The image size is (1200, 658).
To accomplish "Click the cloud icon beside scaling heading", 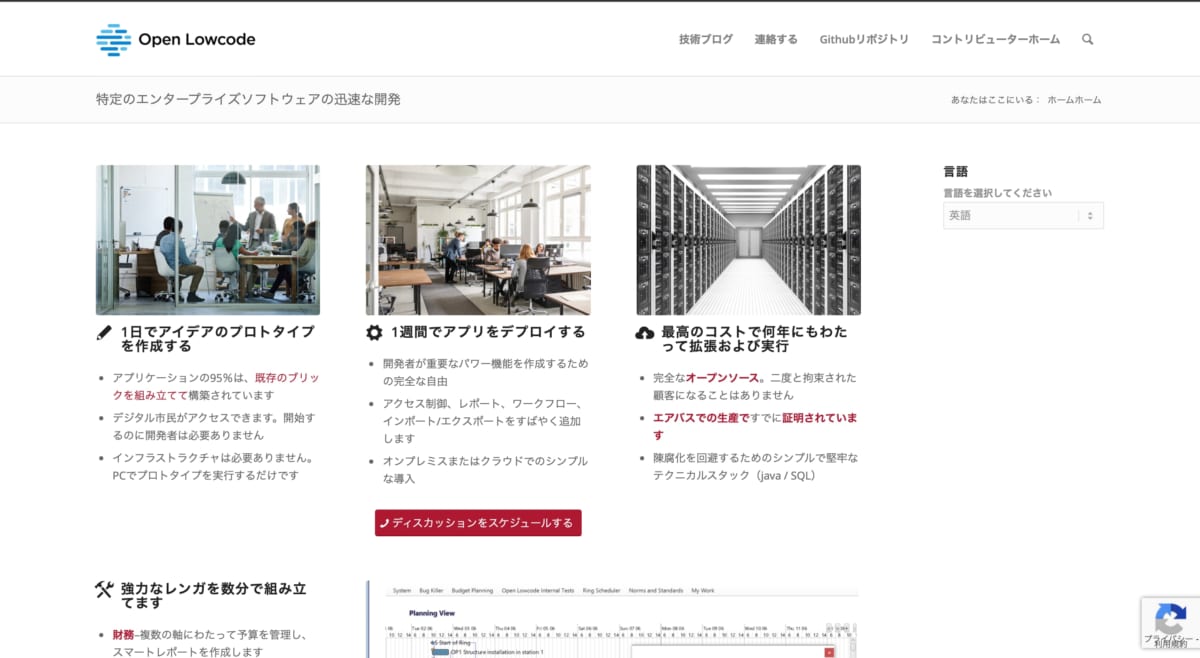I will pos(645,333).
